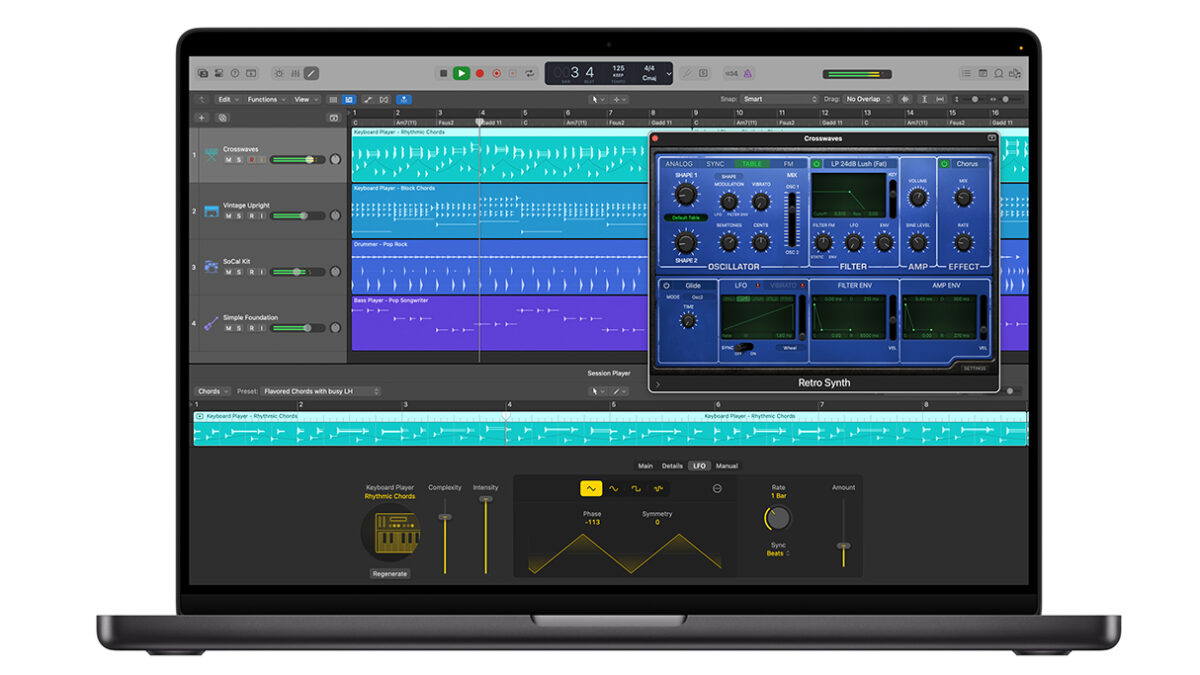Open the Functions menu

click(x=266, y=99)
